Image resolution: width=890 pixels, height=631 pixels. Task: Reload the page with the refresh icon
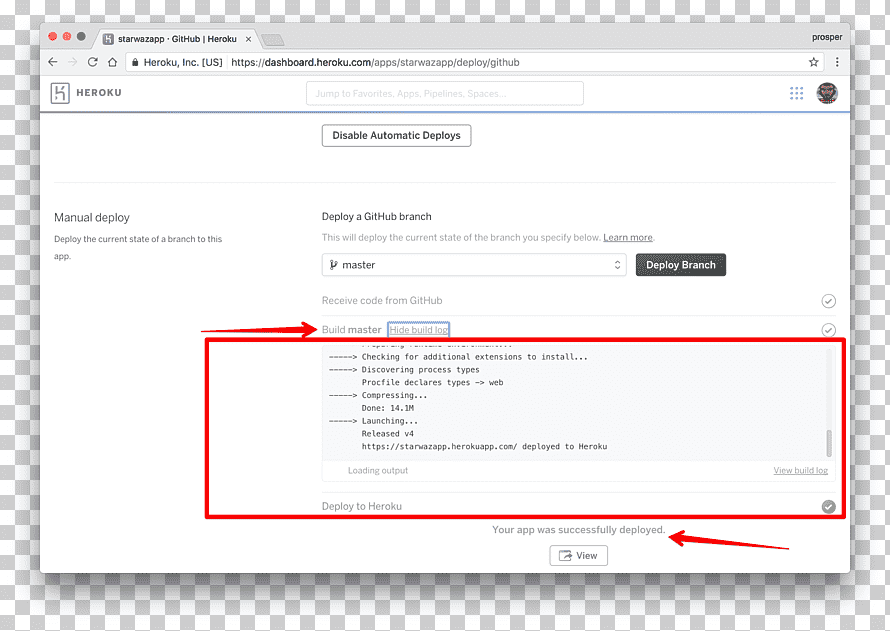pos(93,62)
